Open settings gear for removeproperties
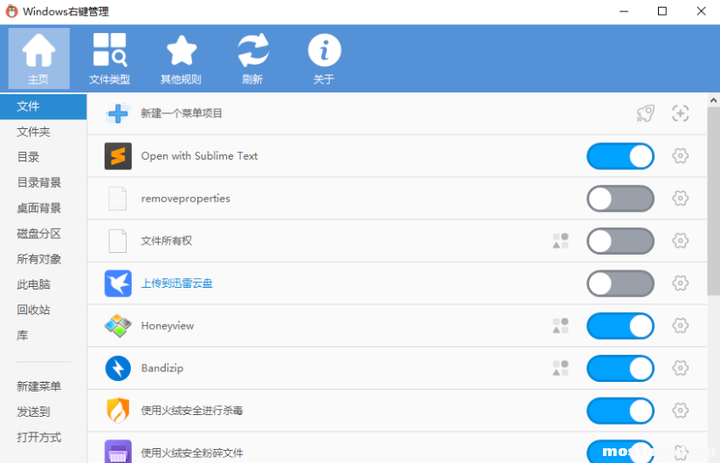 point(680,198)
